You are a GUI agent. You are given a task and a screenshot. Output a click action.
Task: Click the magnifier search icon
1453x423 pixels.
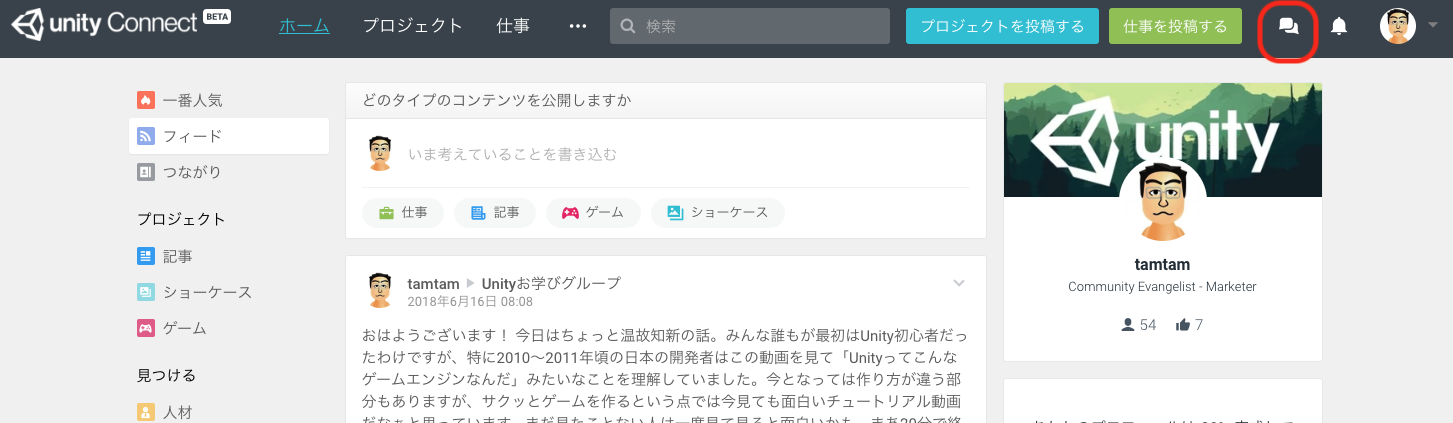(629, 27)
